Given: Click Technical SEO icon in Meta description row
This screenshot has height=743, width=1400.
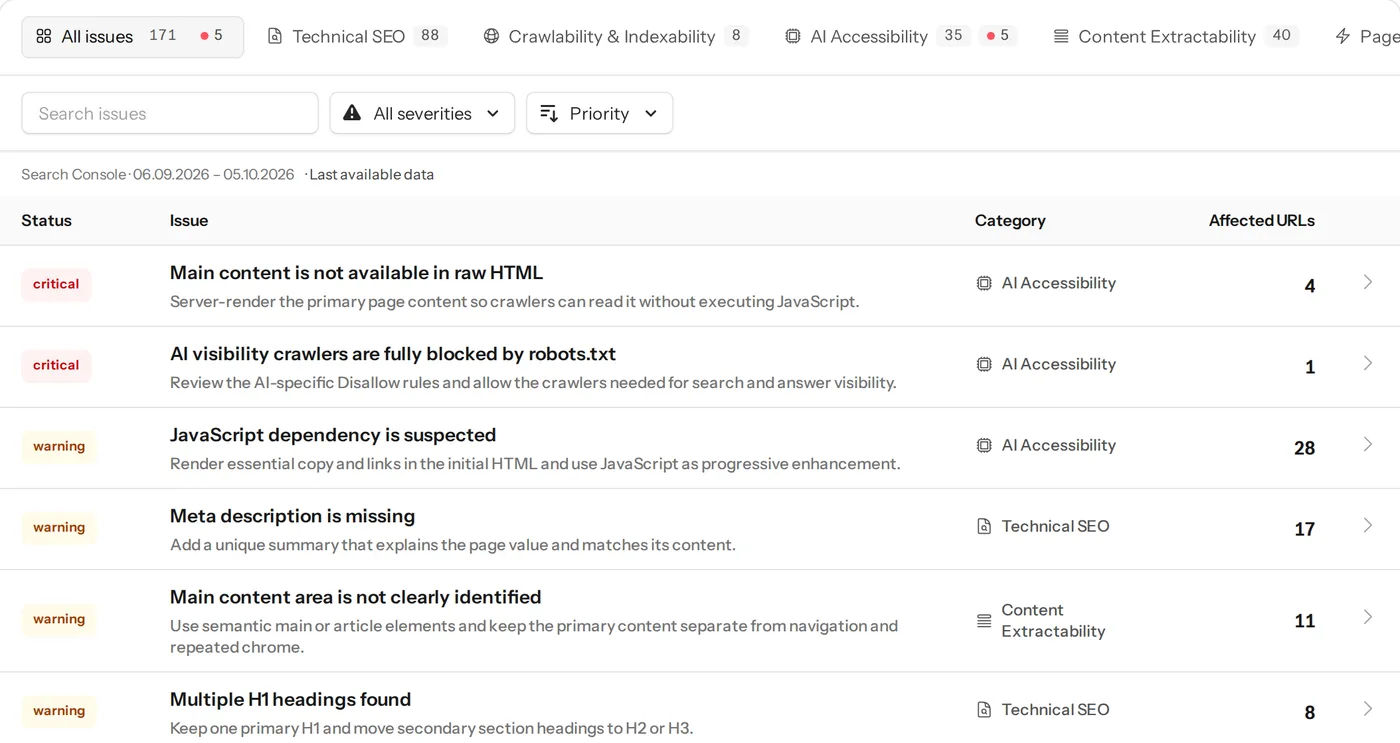Looking at the screenshot, I should (984, 526).
